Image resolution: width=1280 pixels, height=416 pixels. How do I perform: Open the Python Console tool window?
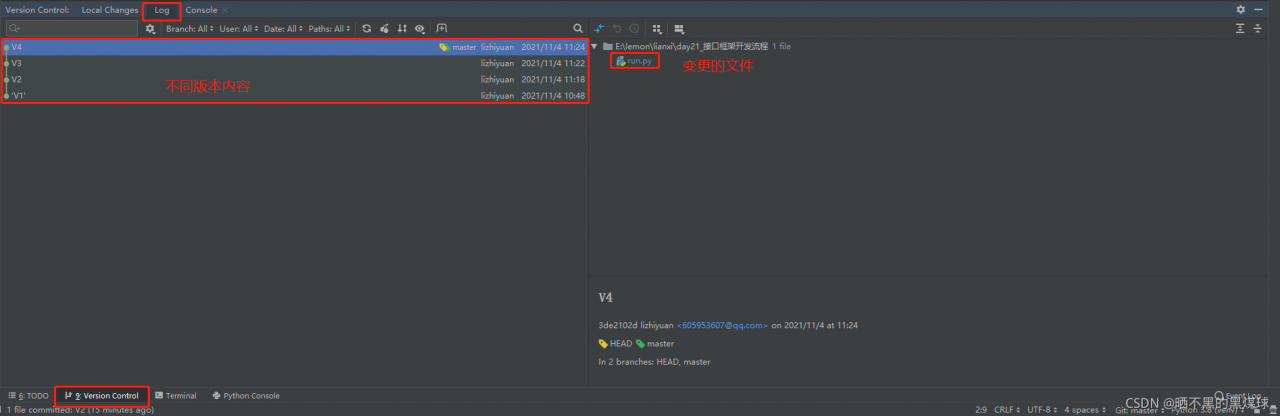click(x=246, y=396)
